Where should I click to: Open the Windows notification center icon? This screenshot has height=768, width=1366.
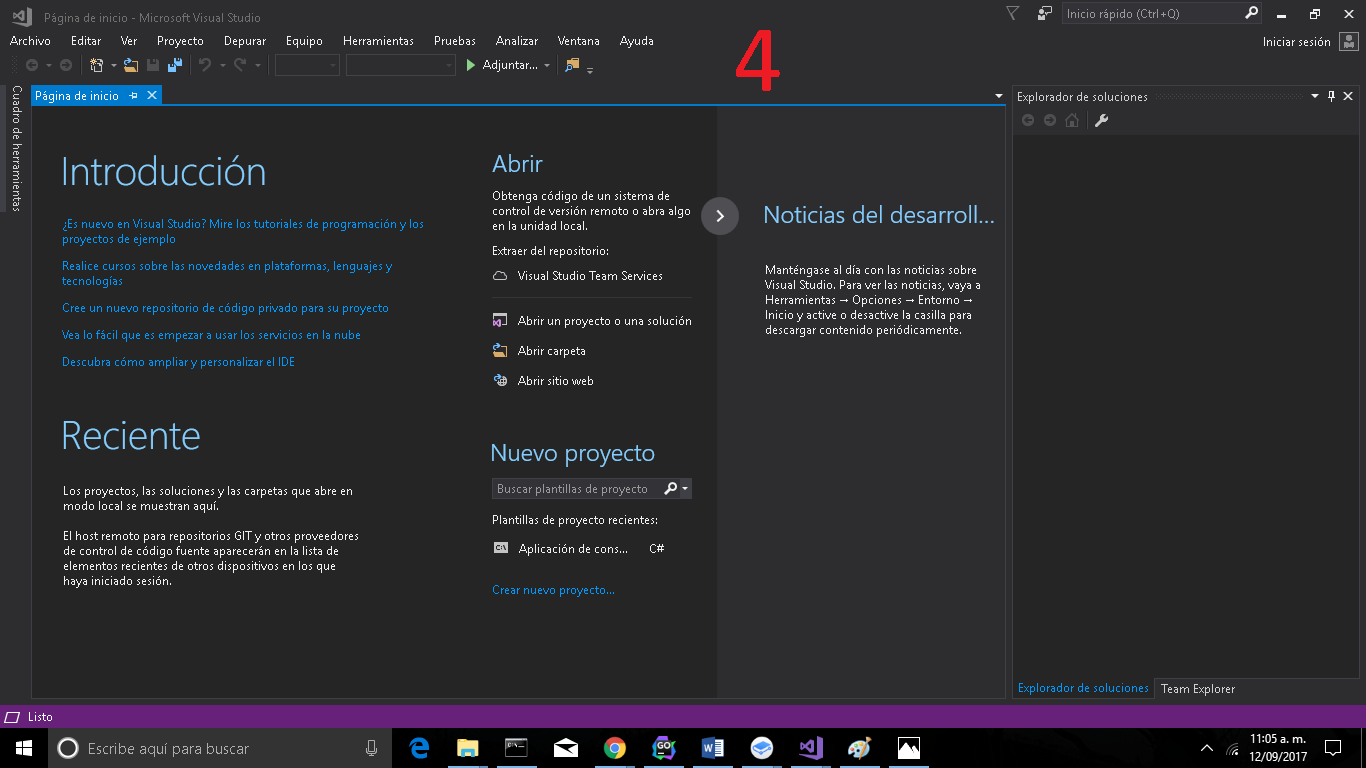click(1332, 748)
